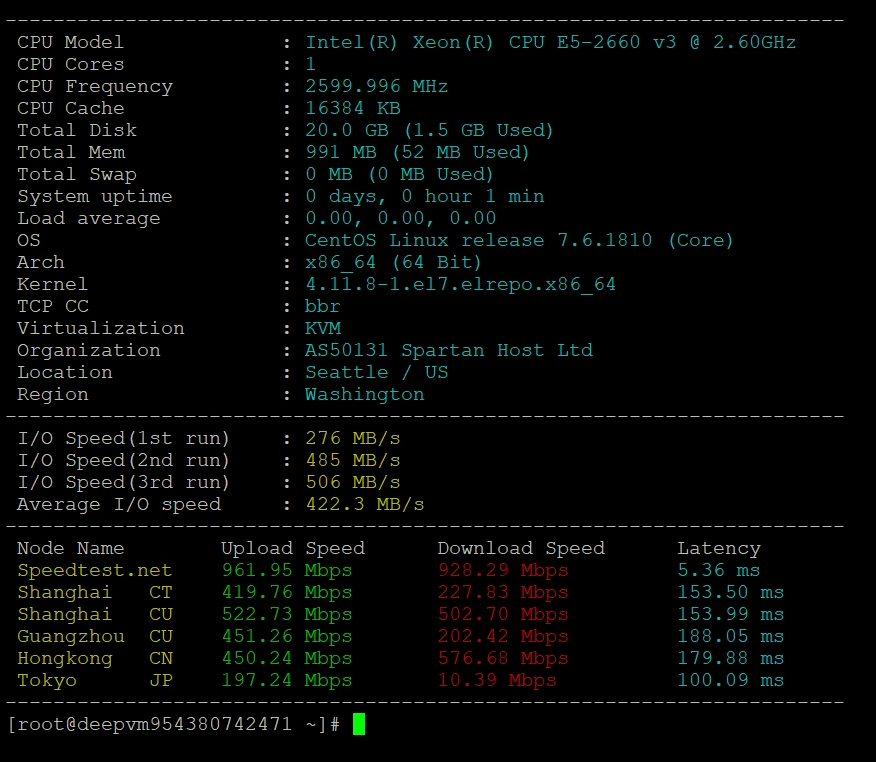
Task: Click the Latency column header
Action: point(719,549)
